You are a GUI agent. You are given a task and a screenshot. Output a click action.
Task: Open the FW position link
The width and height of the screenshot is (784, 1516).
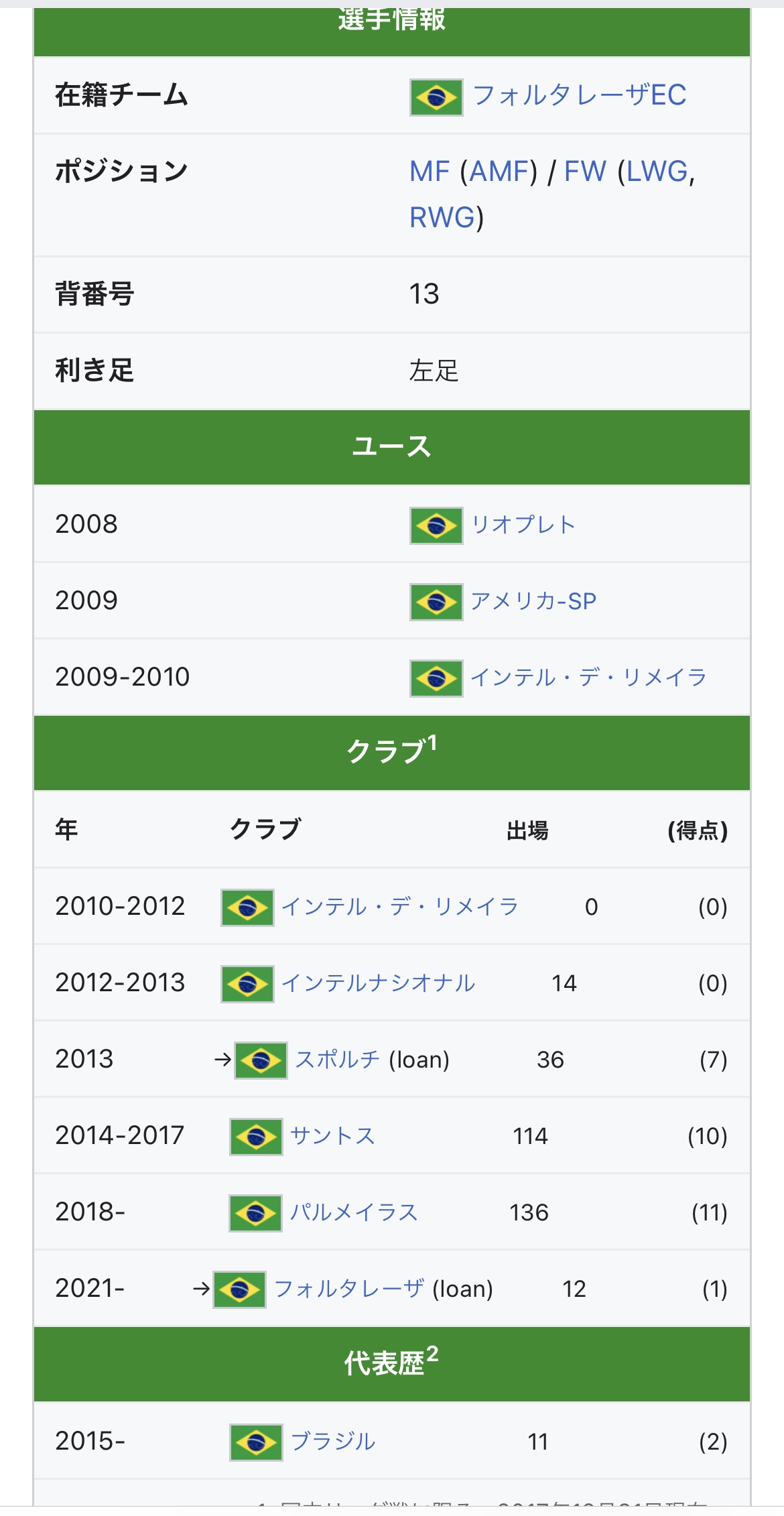coord(585,172)
